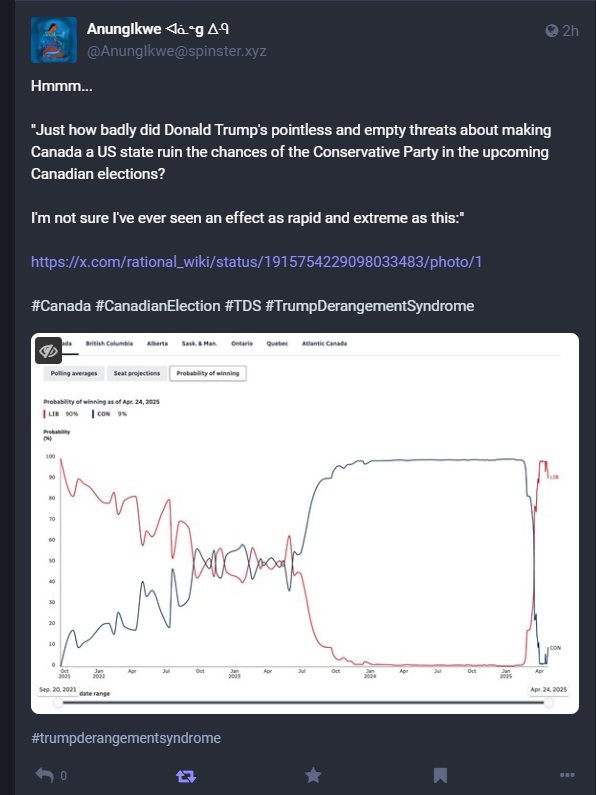Image resolution: width=596 pixels, height=795 pixels.
Task: Favourite post with the star icon
Action: (313, 775)
